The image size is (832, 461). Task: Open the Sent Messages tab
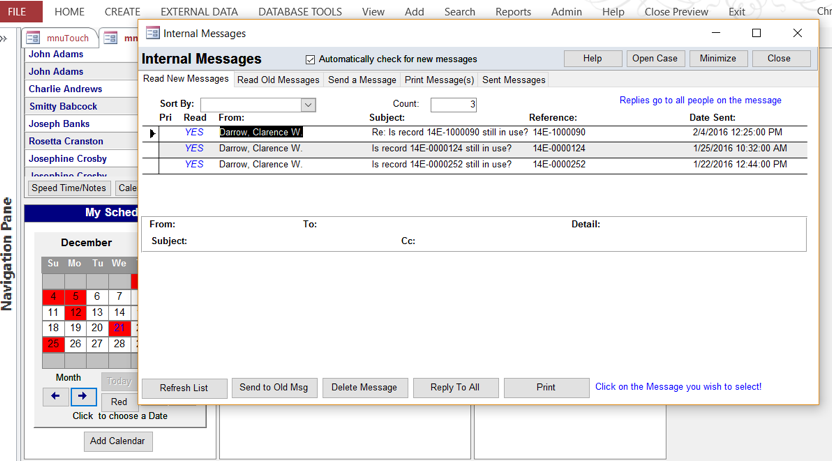point(514,80)
